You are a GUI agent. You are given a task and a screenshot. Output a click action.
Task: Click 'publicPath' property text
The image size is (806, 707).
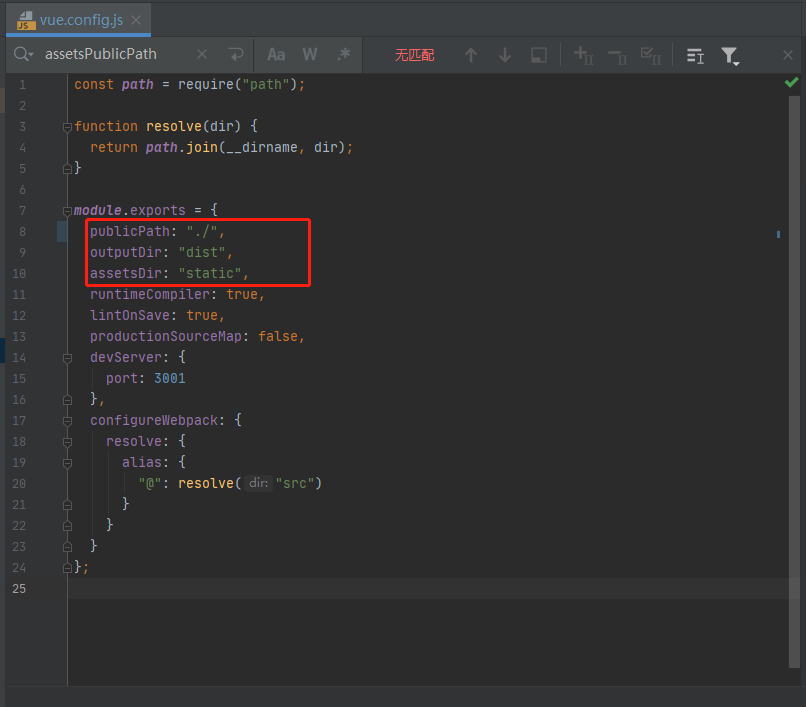pos(130,231)
